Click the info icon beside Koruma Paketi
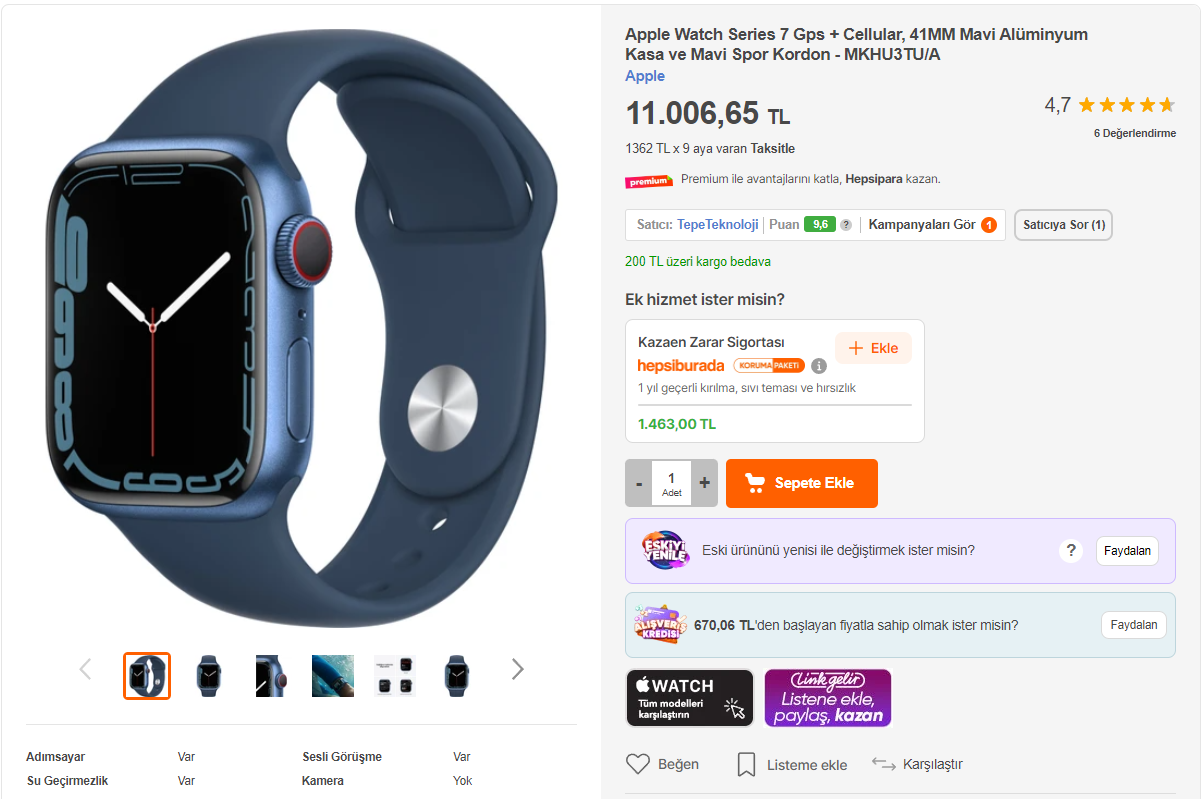The height and width of the screenshot is (799, 1204). tap(819, 366)
